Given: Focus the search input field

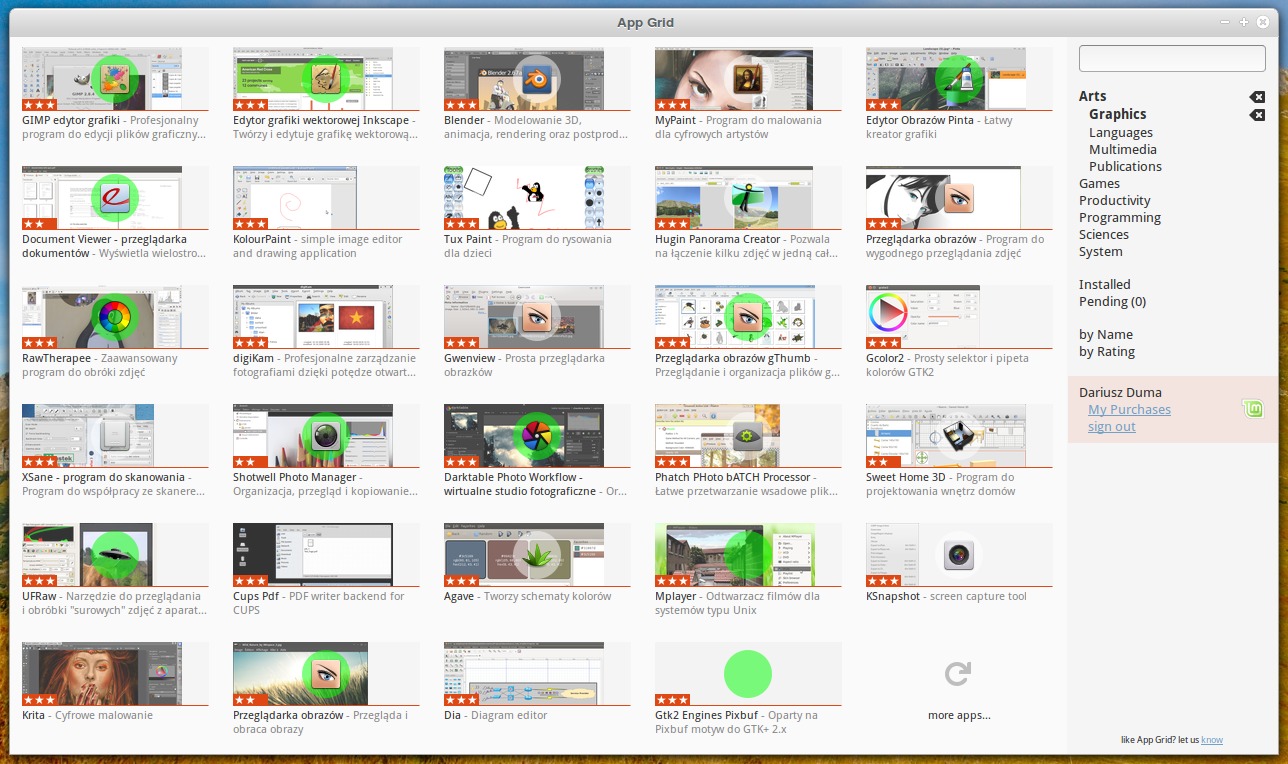Looking at the screenshot, I should [1172, 58].
